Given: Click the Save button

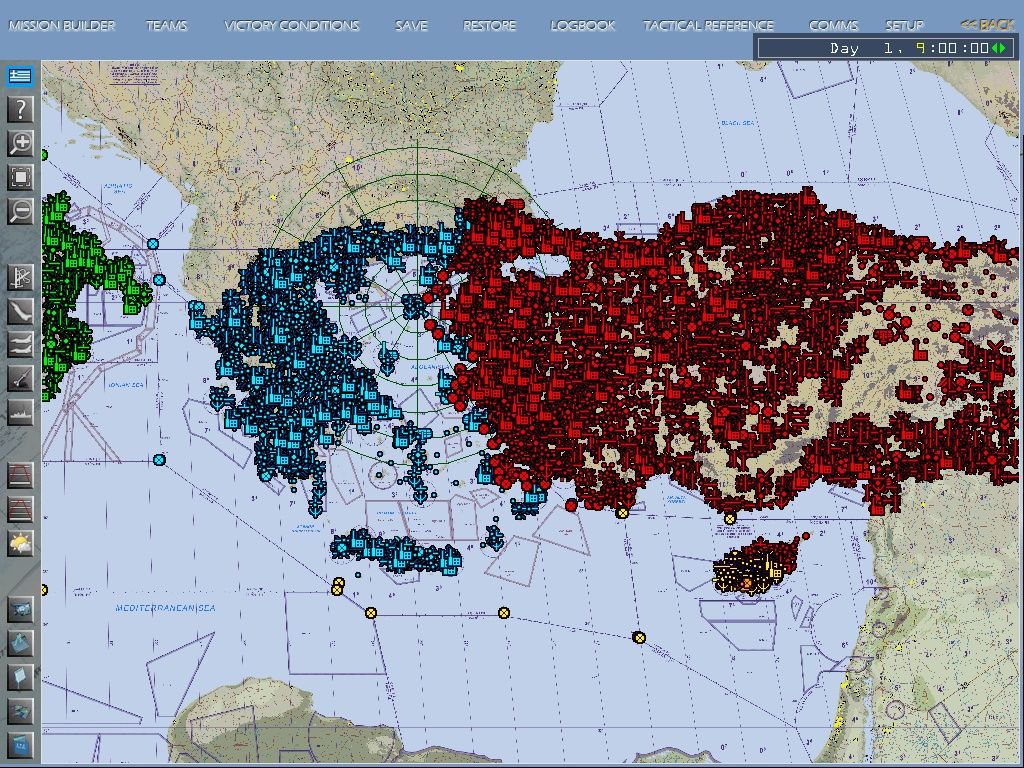Looking at the screenshot, I should (411, 25).
